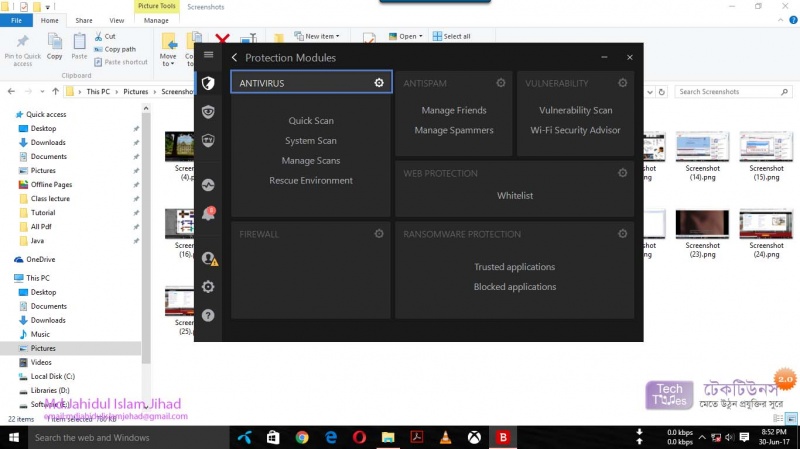This screenshot has width=800, height=449.
Task: Select Downloads under Quick access
Action: (x=48, y=142)
